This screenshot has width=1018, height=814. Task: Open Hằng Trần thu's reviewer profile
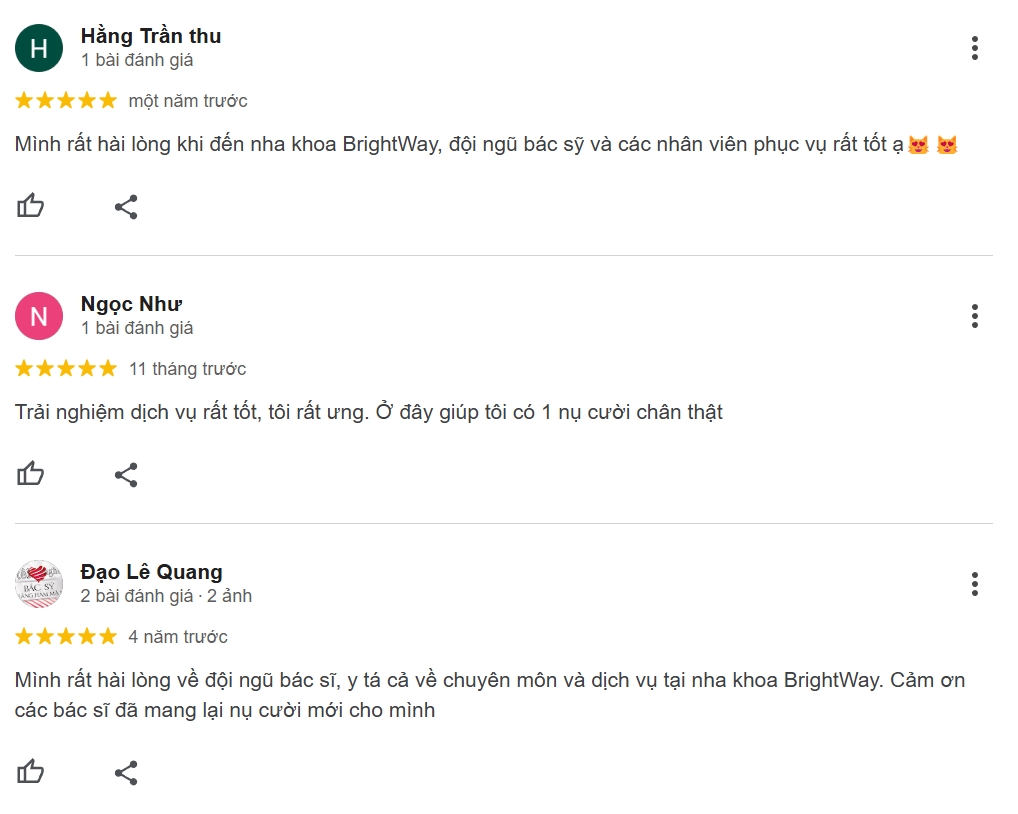pyautogui.click(x=151, y=35)
